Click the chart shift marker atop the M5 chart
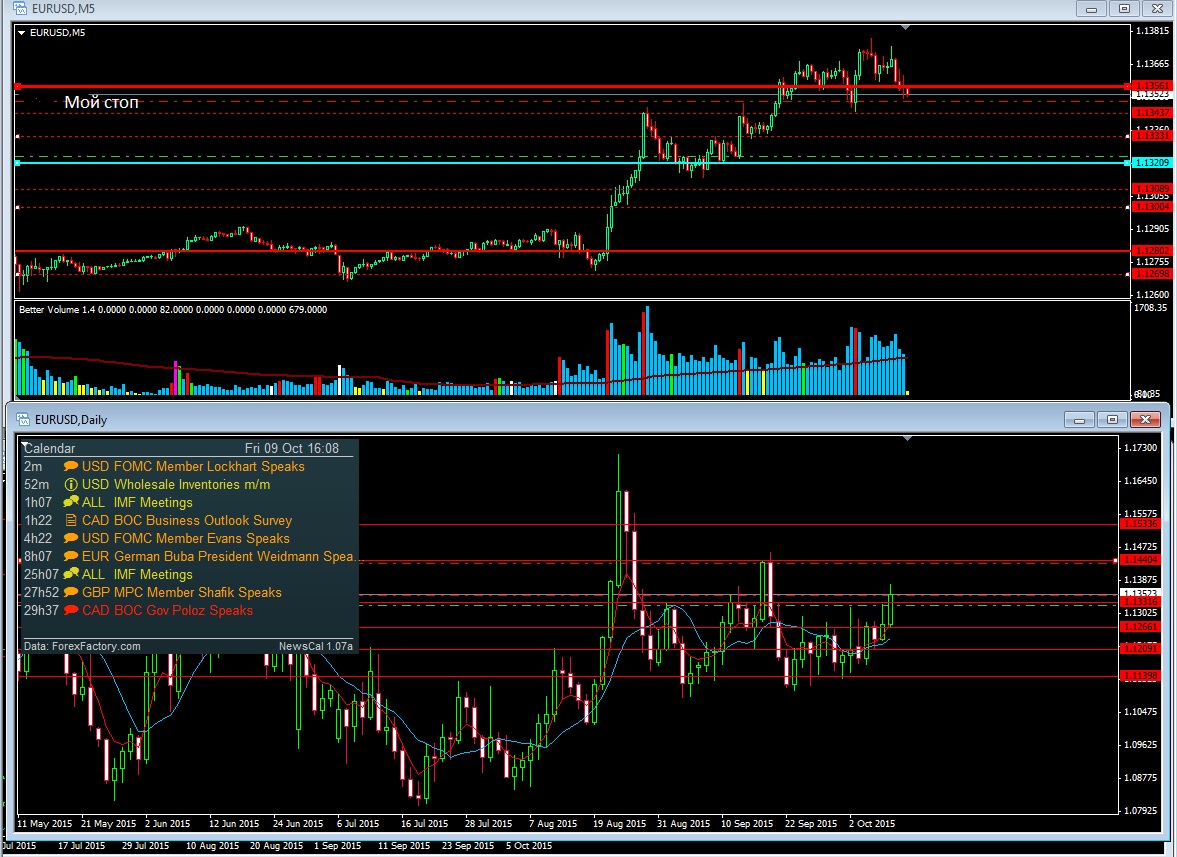This screenshot has height=857, width=1177. [906, 27]
